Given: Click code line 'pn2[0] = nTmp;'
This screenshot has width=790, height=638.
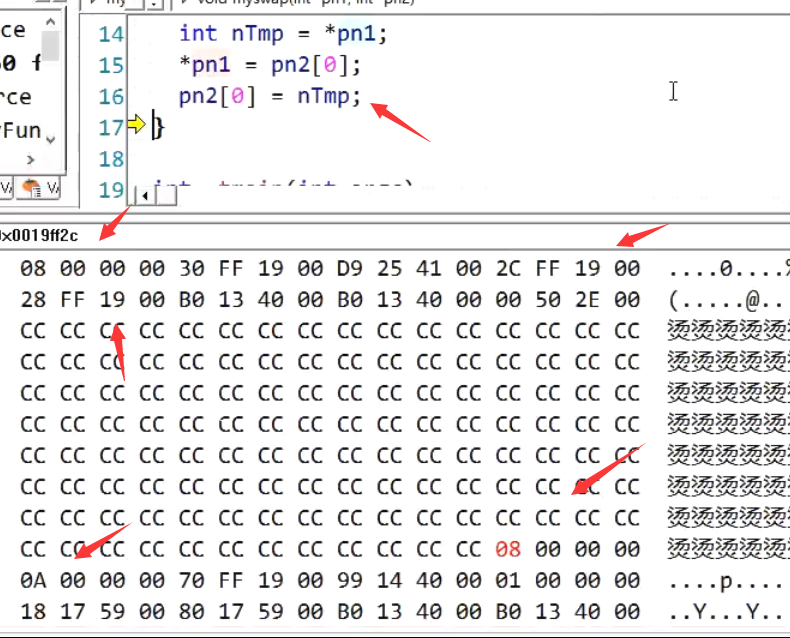Looking at the screenshot, I should click(270, 96).
